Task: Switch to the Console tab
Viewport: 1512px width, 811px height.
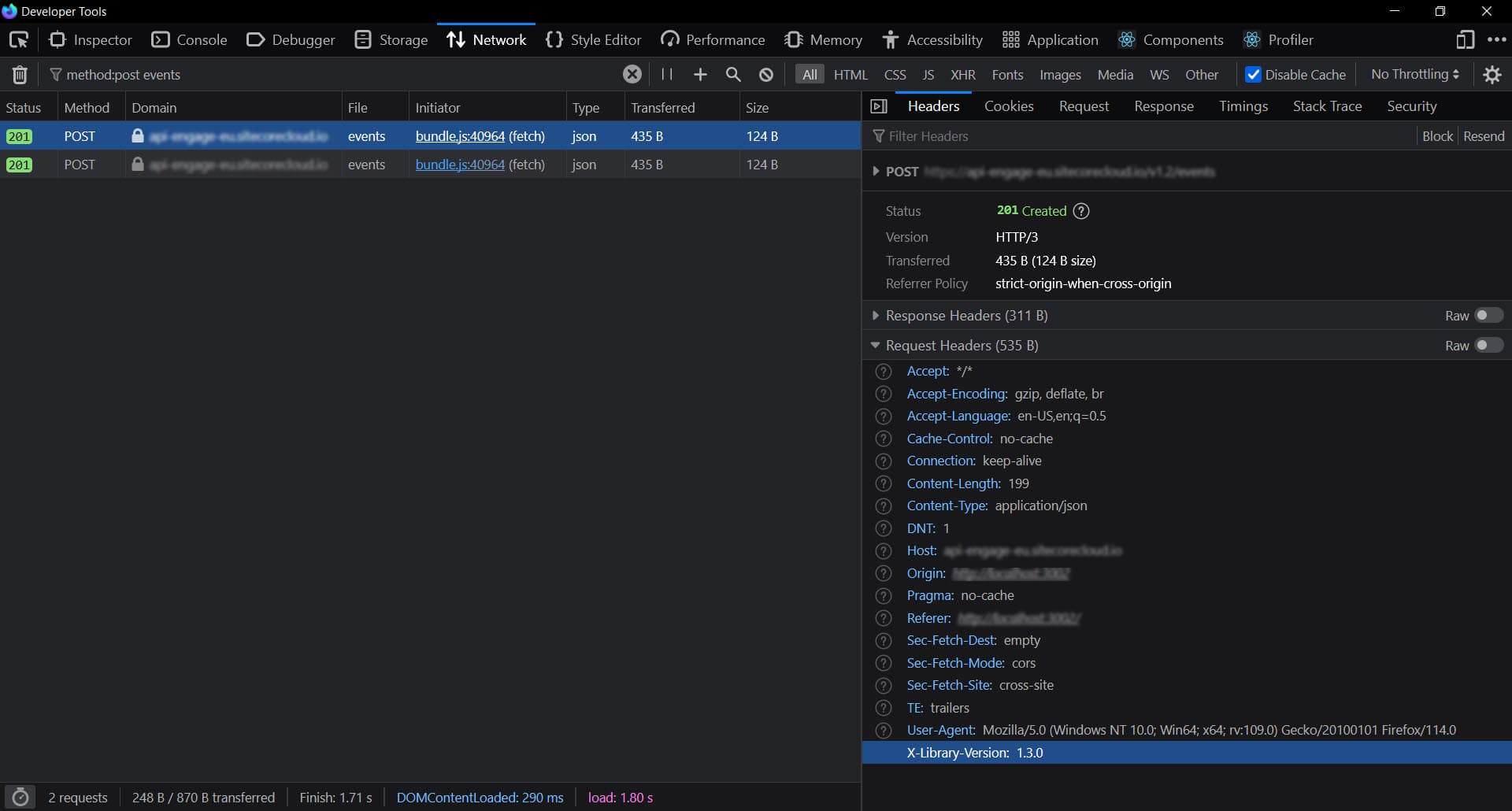Action: point(189,39)
